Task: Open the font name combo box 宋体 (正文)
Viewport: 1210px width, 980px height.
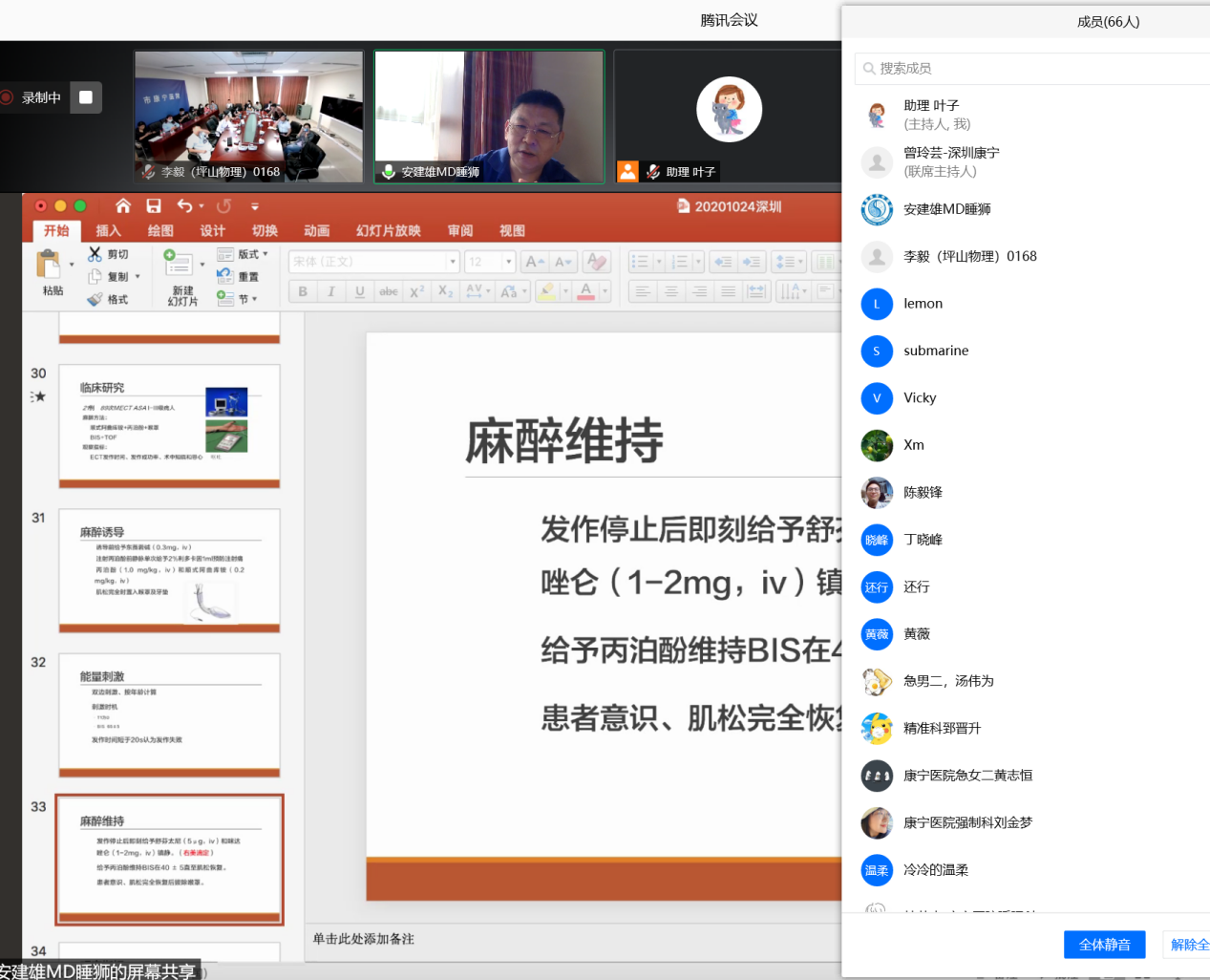Action: 374,262
